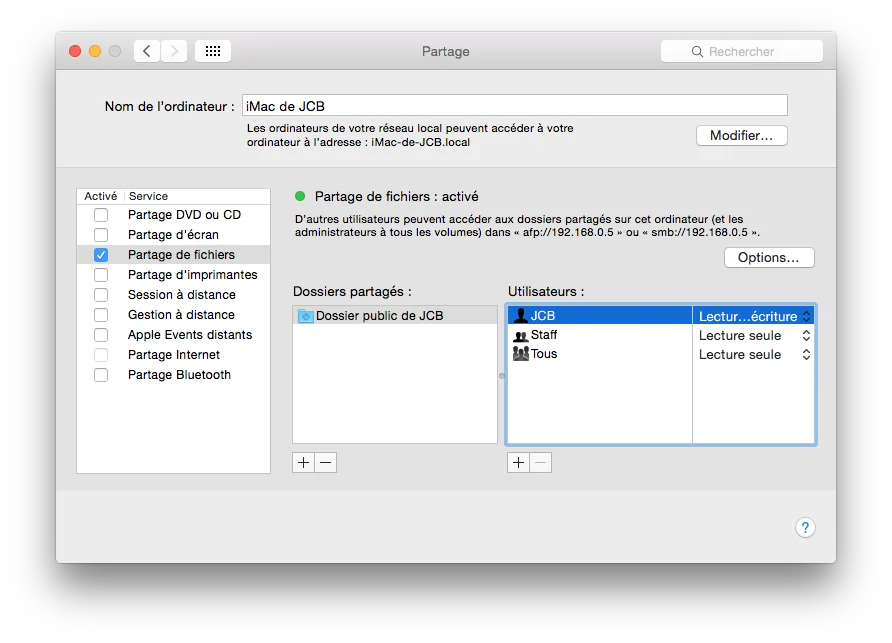Select the Apple Events distants service row
This screenshot has height=643, width=892.
click(174, 335)
